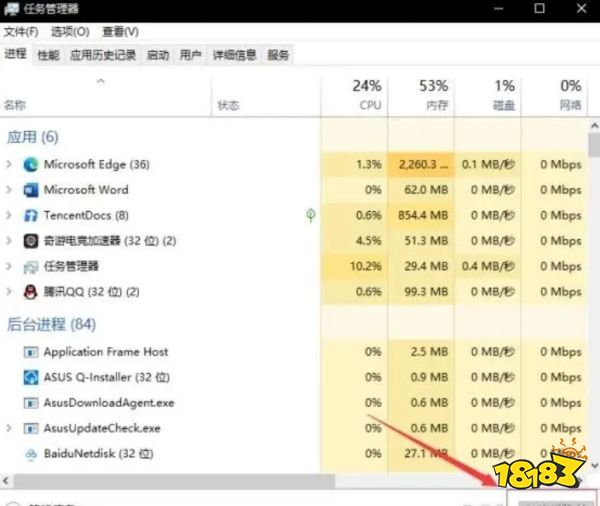Select the Application Frame Host row
This screenshot has height=506, width=600.
click(294, 352)
